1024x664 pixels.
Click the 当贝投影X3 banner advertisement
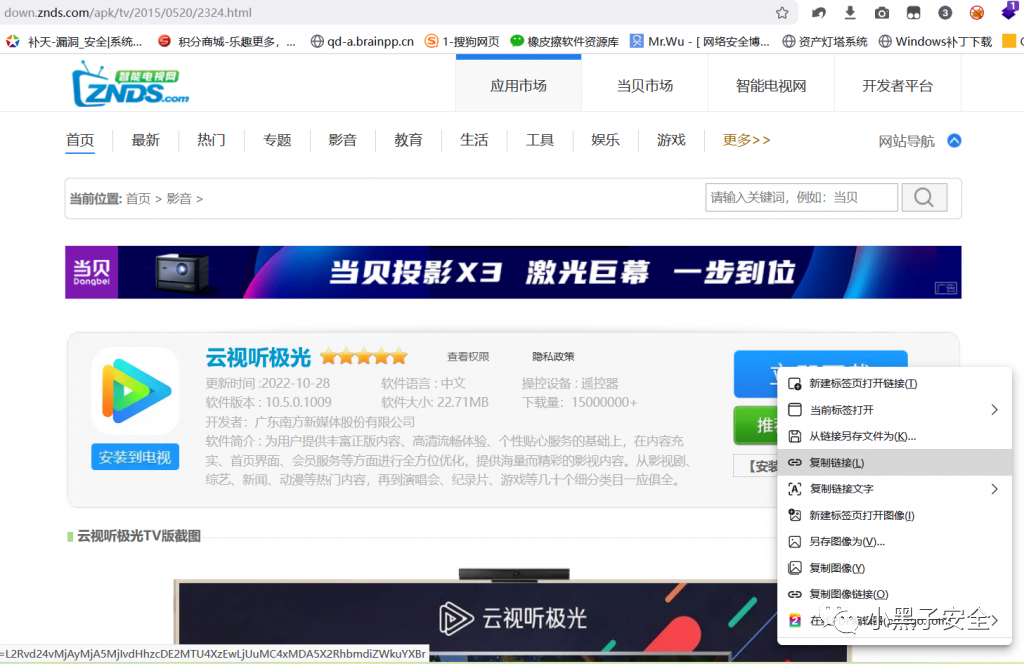point(513,272)
